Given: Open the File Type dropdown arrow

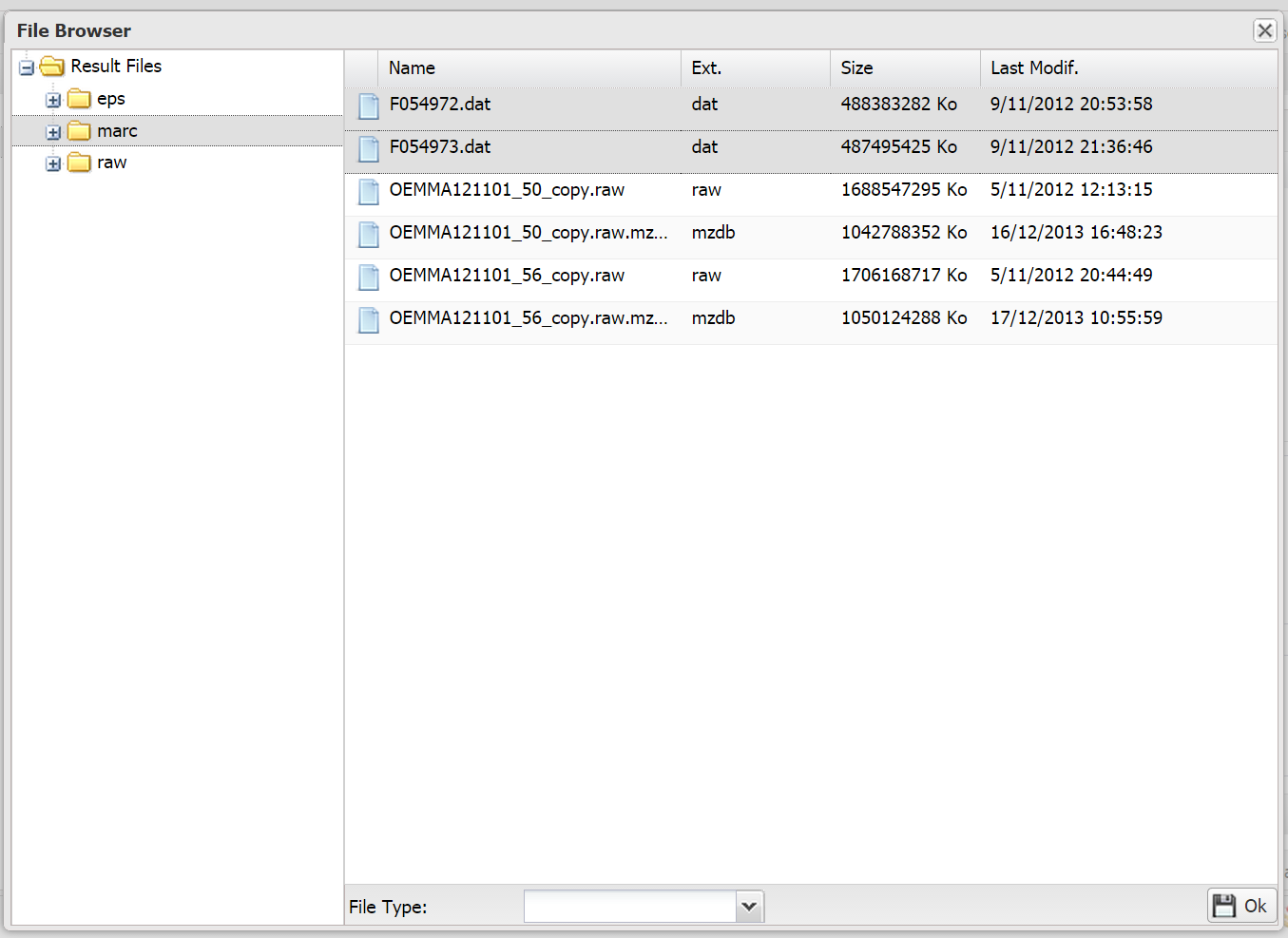Looking at the screenshot, I should (x=749, y=907).
